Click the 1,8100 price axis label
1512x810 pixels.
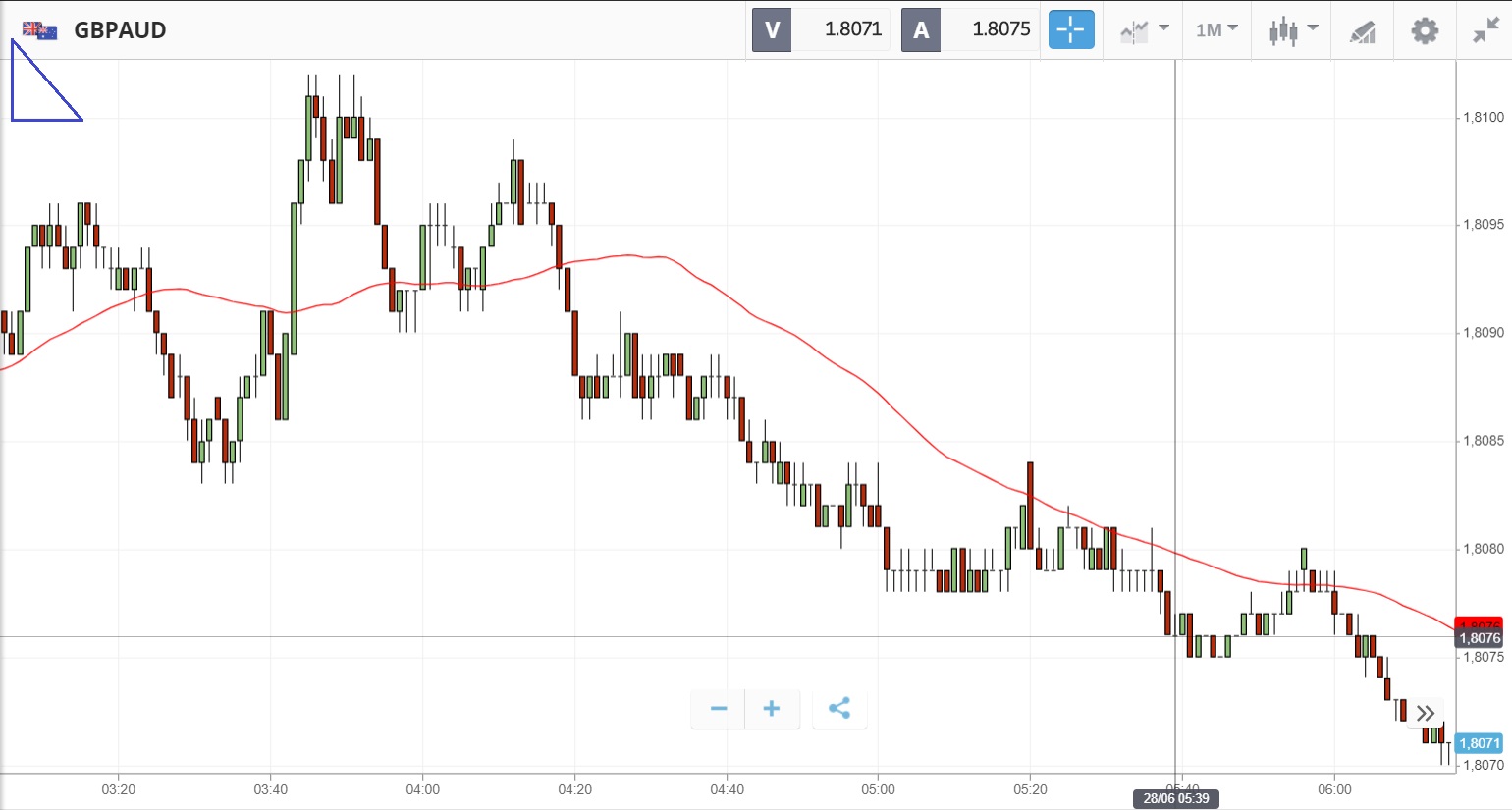click(x=1484, y=117)
